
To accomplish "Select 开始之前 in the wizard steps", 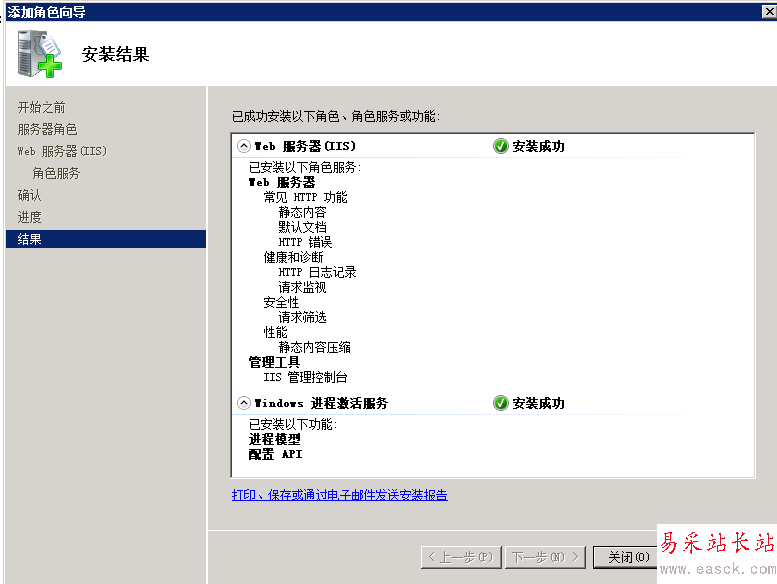I will pos(42,107).
